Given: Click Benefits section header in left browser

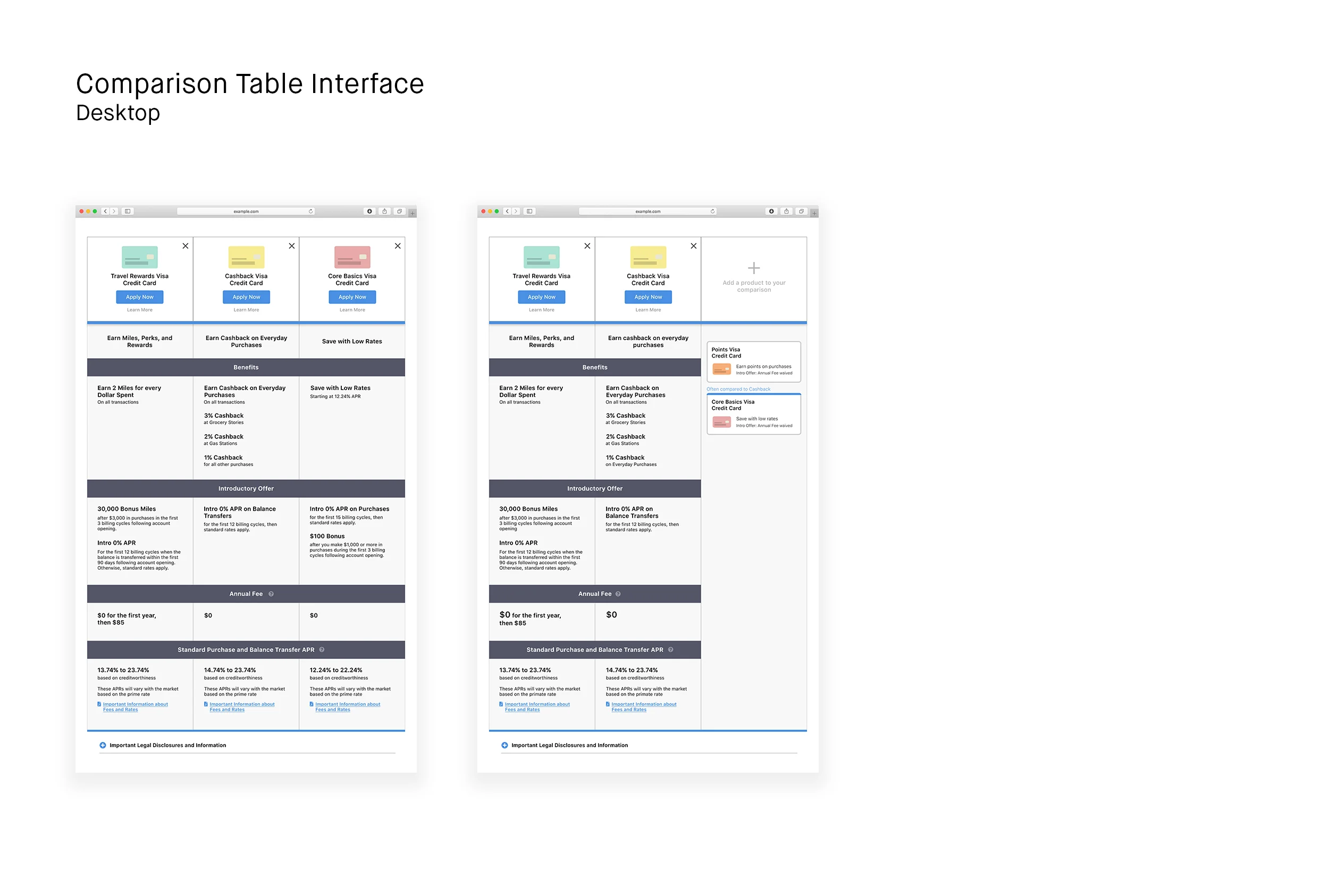Looking at the screenshot, I should (246, 367).
